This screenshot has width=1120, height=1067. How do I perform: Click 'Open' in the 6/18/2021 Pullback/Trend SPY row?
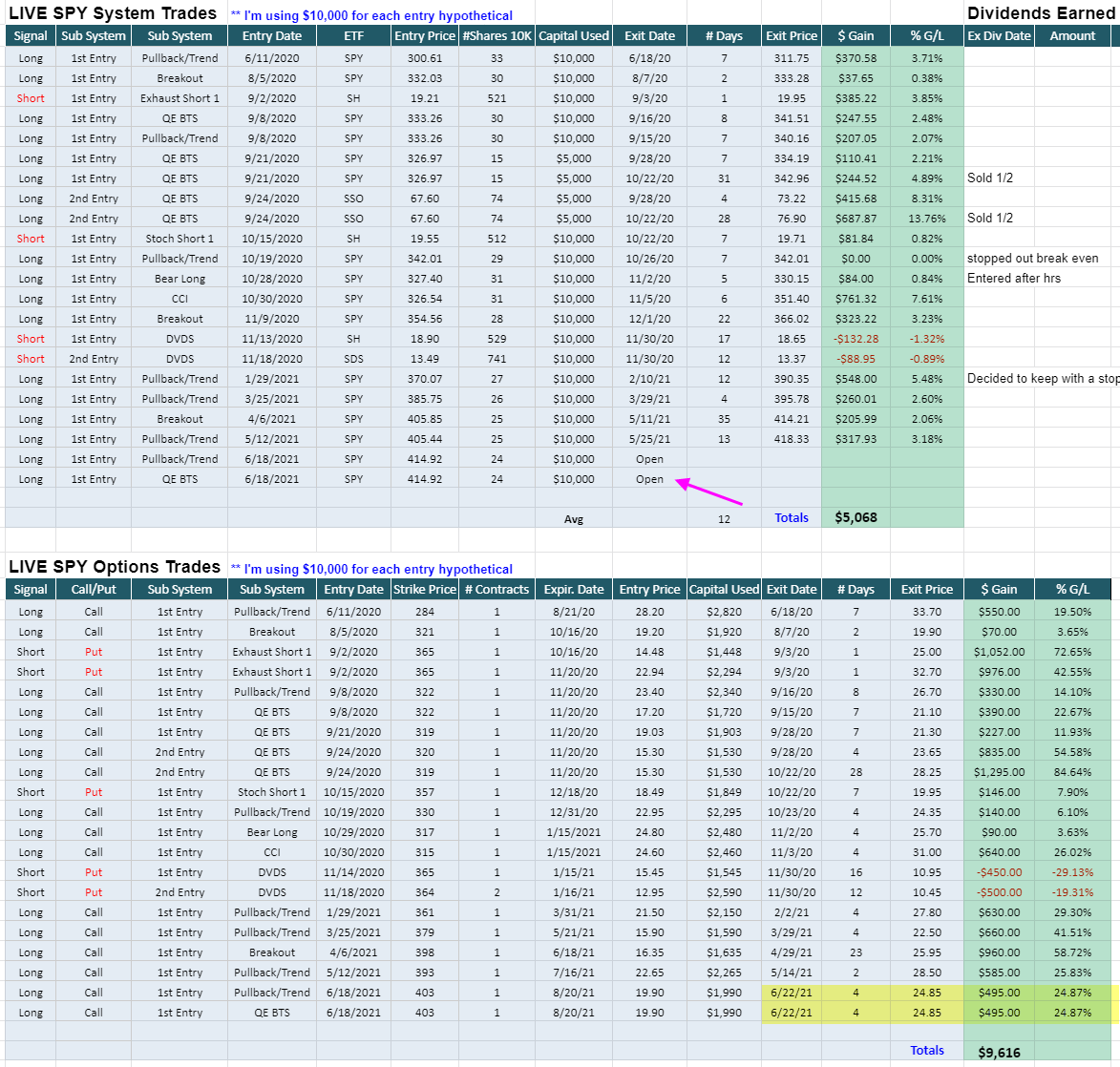tap(649, 459)
